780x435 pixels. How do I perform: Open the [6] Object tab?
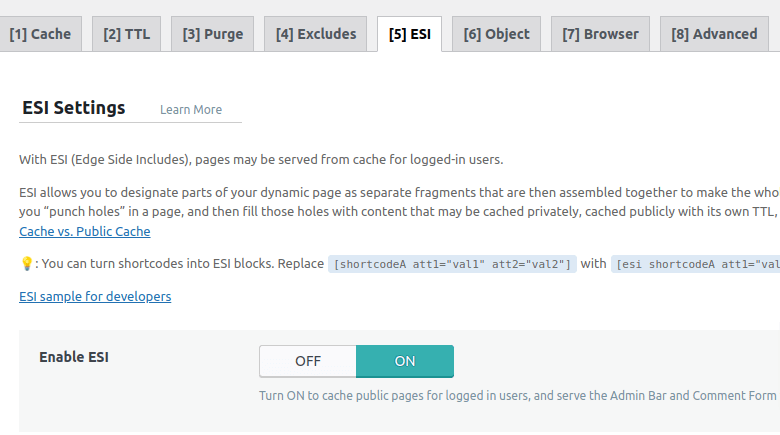pyautogui.click(x=496, y=34)
